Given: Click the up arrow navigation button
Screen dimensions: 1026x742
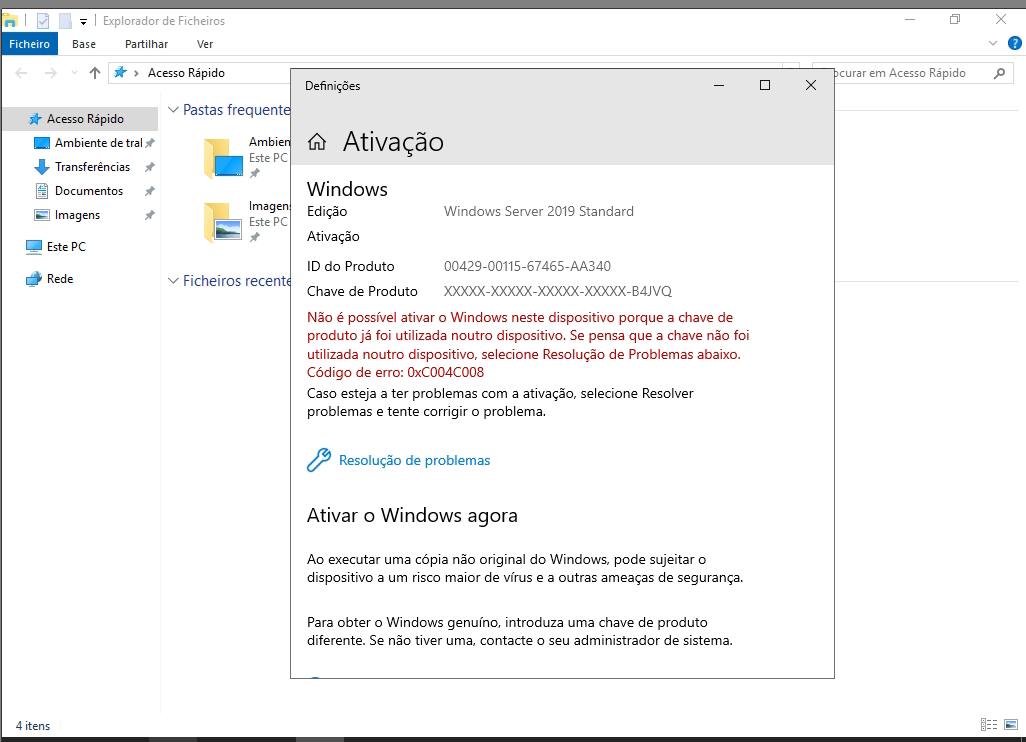Looking at the screenshot, I should [x=95, y=73].
